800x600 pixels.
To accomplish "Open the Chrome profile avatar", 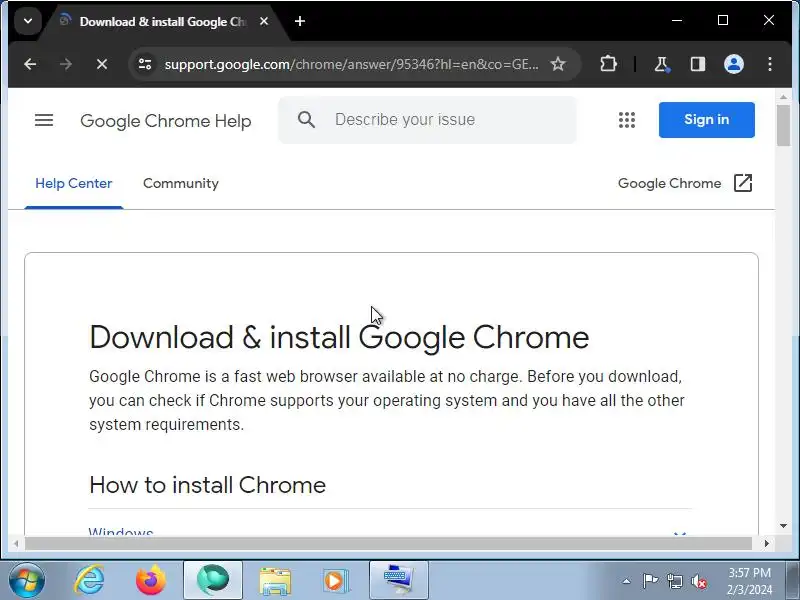I will (x=734, y=64).
